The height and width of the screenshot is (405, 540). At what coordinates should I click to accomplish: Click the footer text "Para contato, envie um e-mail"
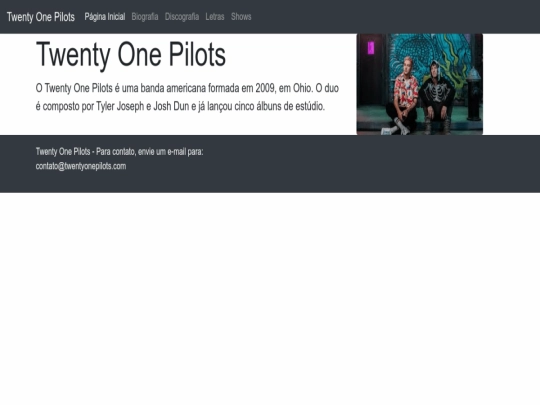click(142, 152)
